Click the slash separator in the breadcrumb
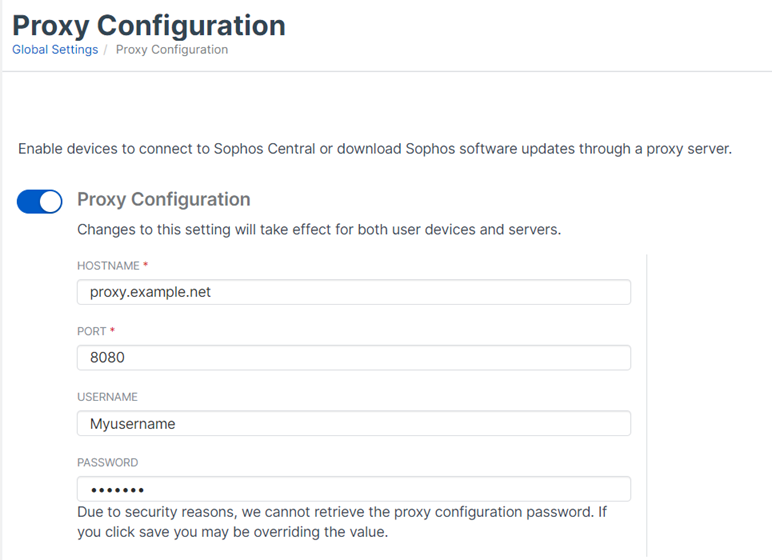This screenshot has height=560, width=772. tap(106, 49)
